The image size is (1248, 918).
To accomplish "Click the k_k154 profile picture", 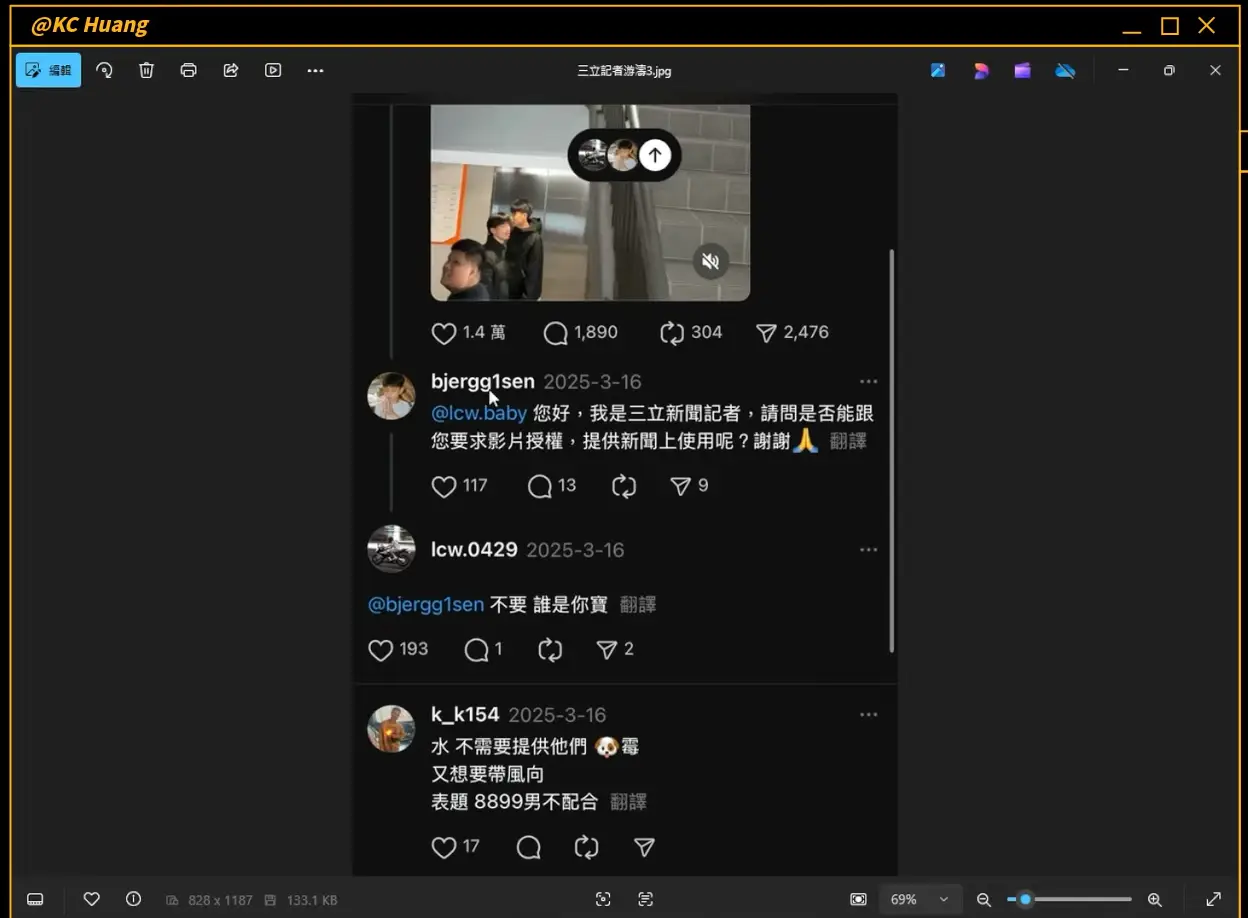I will pyautogui.click(x=391, y=728).
